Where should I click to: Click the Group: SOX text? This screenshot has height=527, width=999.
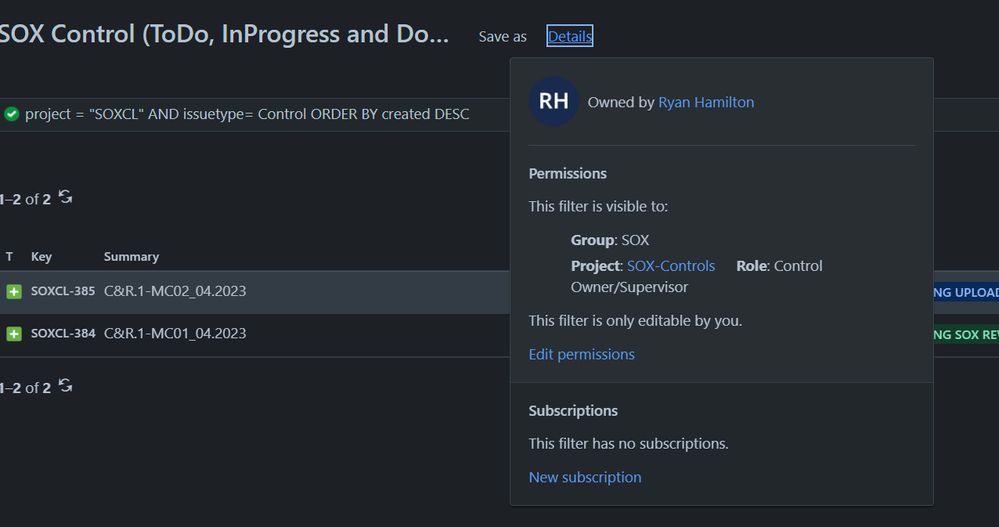[x=610, y=240]
